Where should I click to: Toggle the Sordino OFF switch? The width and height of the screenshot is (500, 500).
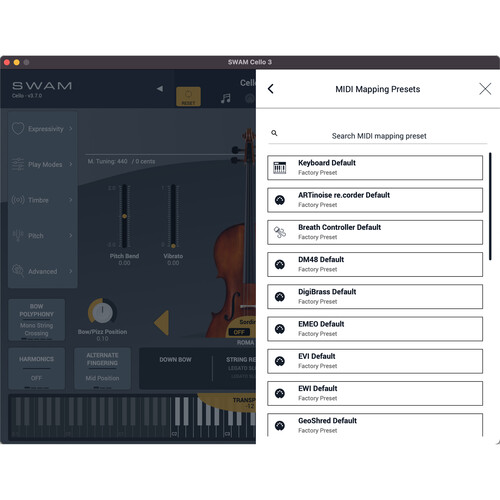pyautogui.click(x=239, y=332)
